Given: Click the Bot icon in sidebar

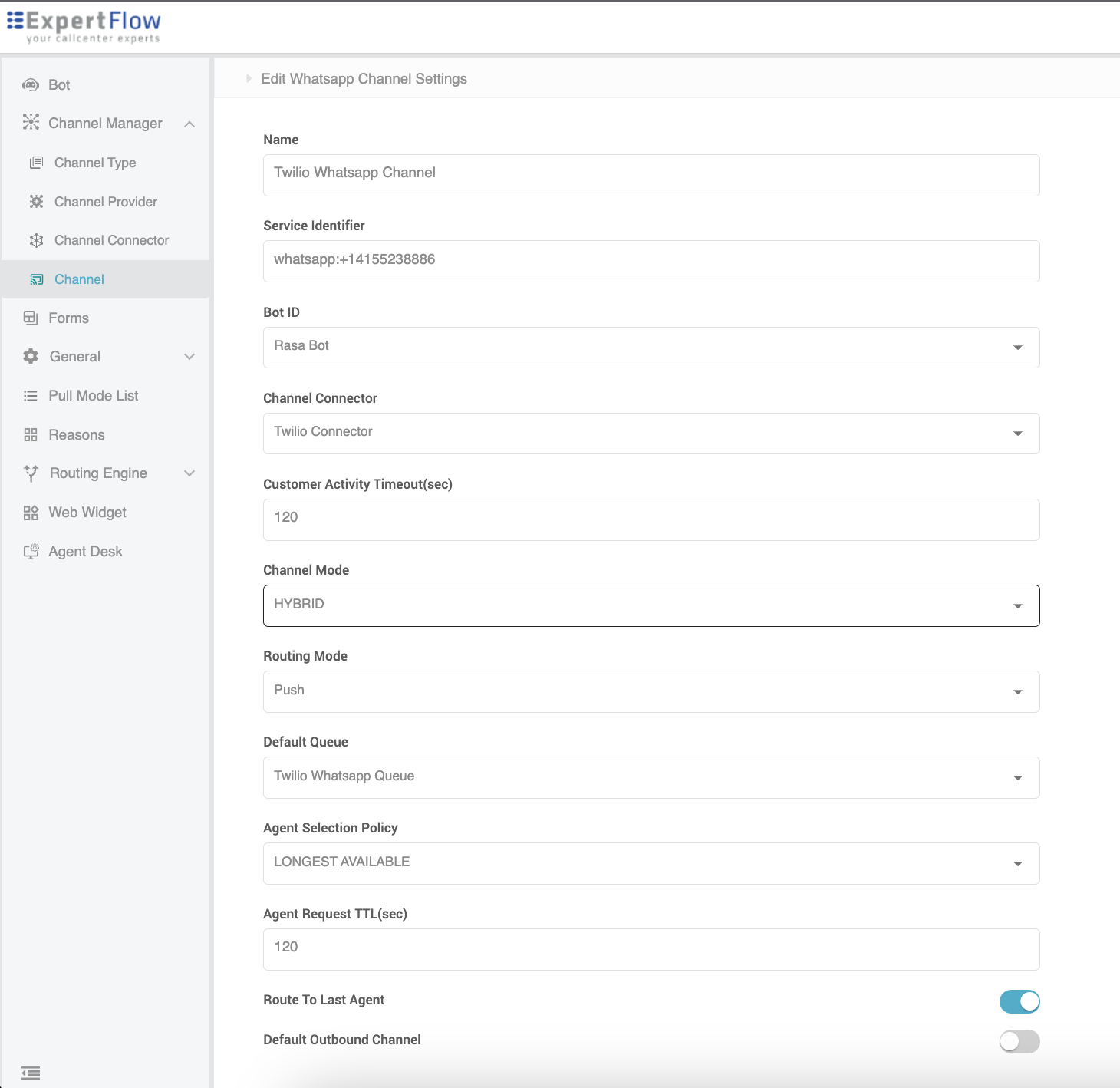Looking at the screenshot, I should tap(31, 85).
